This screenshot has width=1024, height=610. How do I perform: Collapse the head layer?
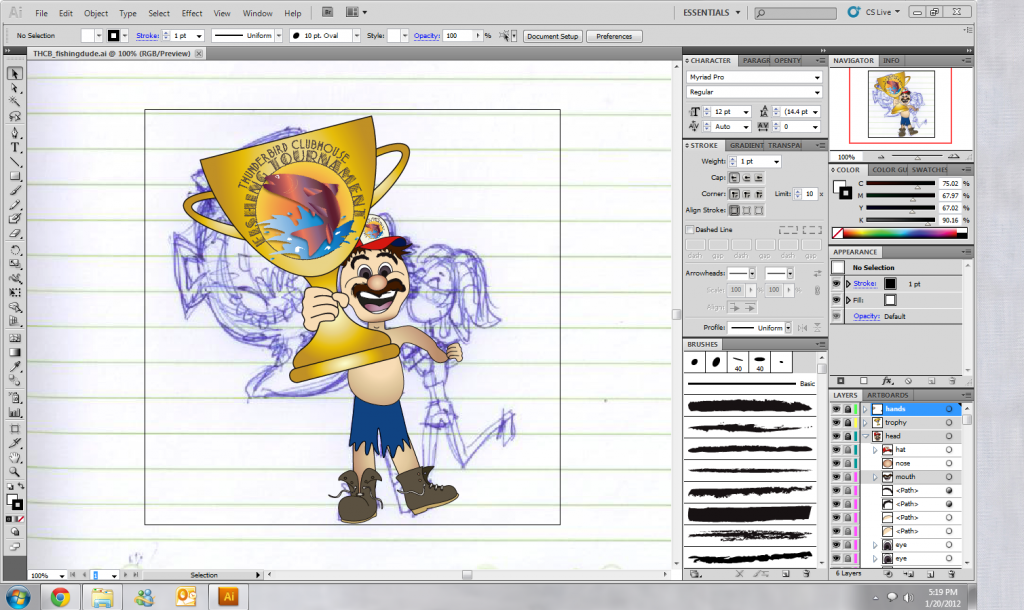coord(865,436)
